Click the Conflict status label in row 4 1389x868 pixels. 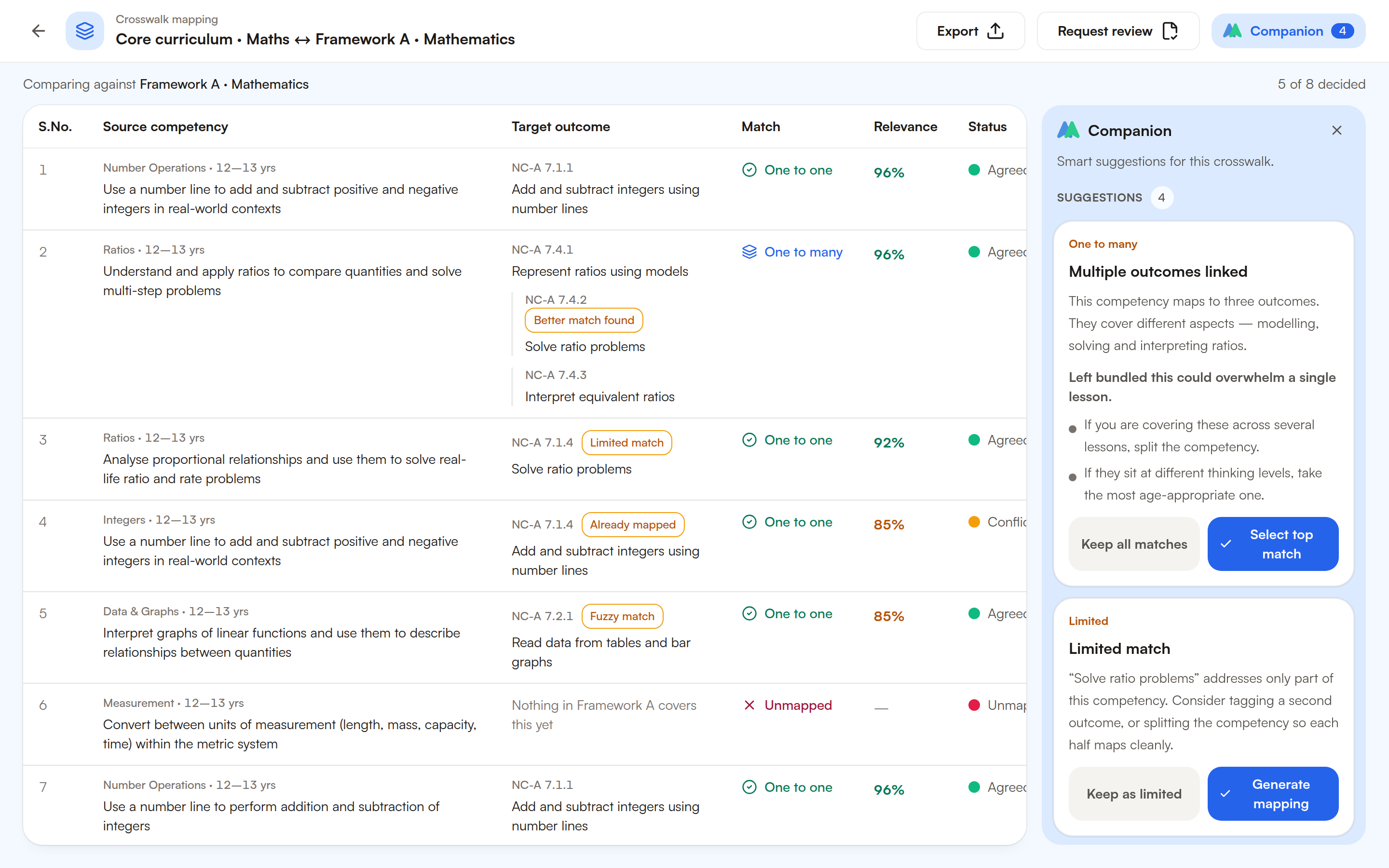1007,522
